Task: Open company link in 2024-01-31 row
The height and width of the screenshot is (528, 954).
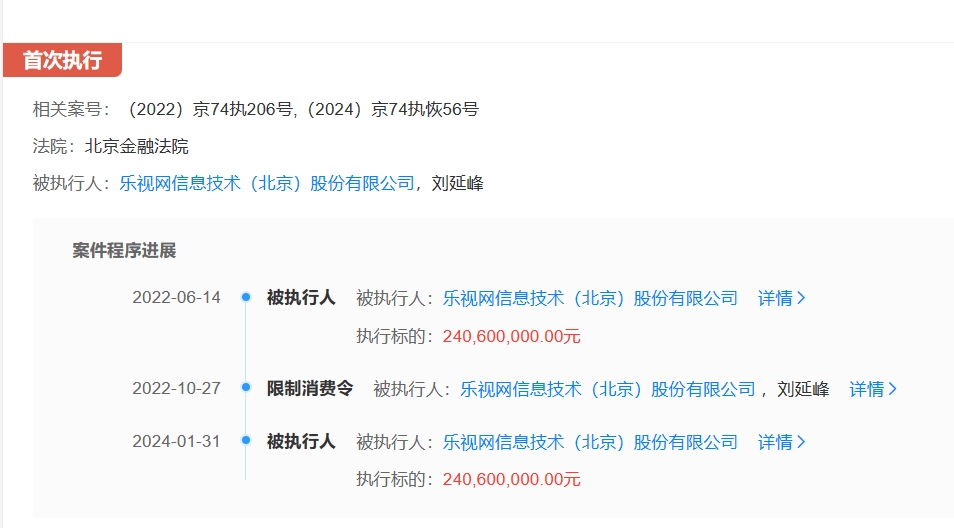Action: click(x=590, y=442)
